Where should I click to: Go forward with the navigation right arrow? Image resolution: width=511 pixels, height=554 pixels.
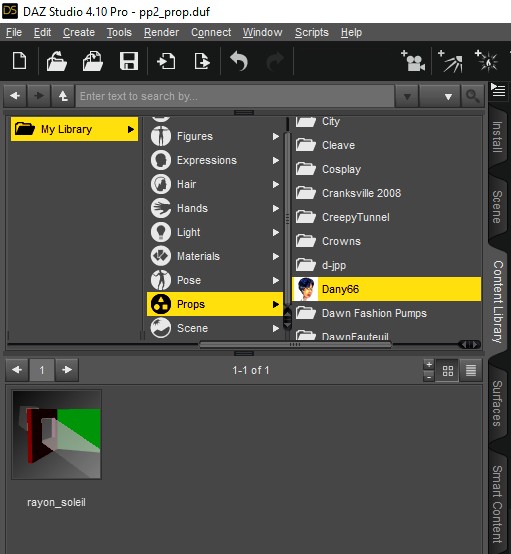pos(39,96)
